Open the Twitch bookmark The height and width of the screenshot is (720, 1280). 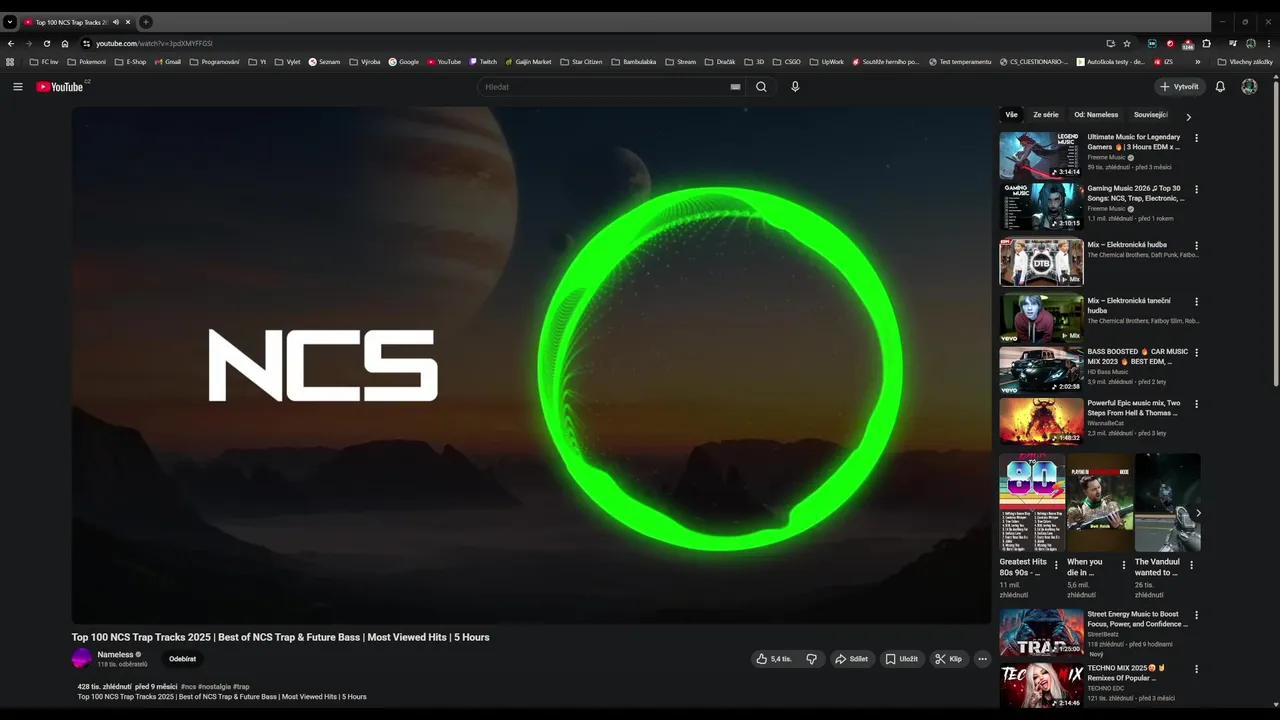pos(483,62)
